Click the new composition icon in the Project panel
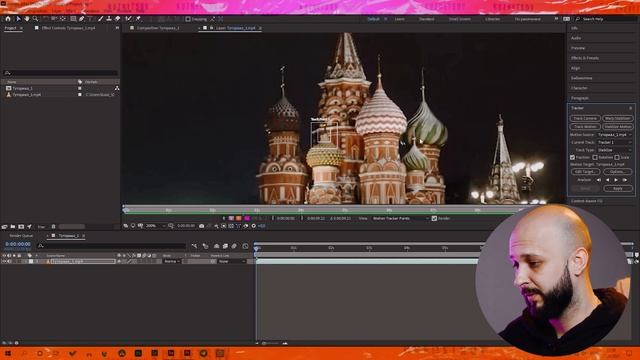Screen dimensions: 640x360 21,227
